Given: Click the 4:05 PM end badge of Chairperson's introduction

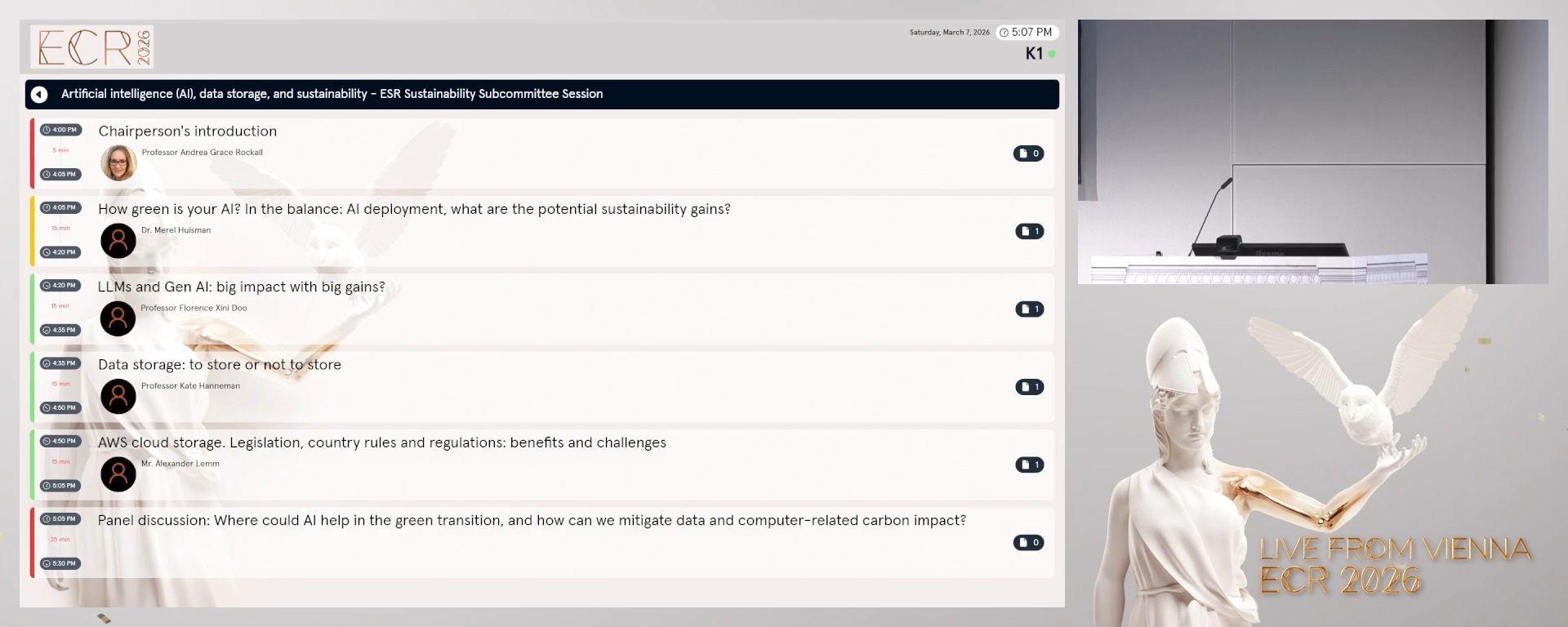Looking at the screenshot, I should tap(60, 174).
